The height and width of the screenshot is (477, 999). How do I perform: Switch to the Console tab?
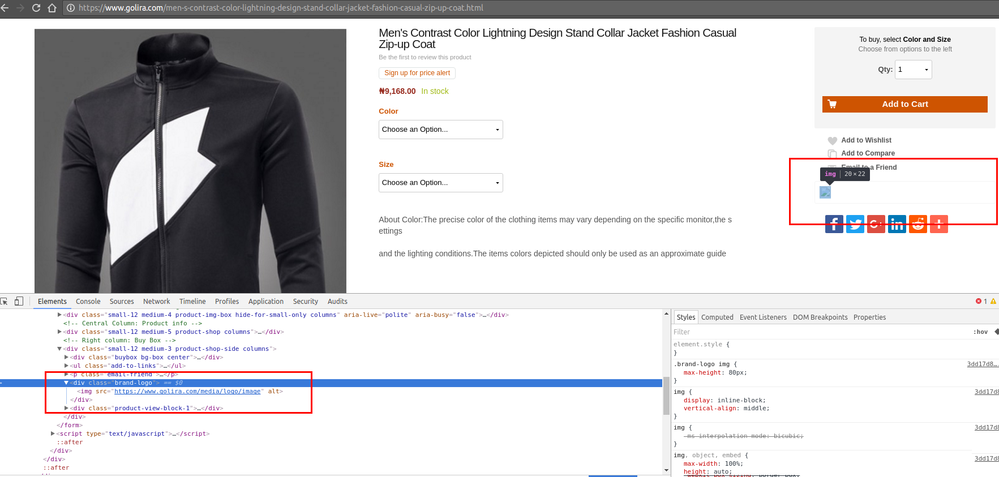88,301
